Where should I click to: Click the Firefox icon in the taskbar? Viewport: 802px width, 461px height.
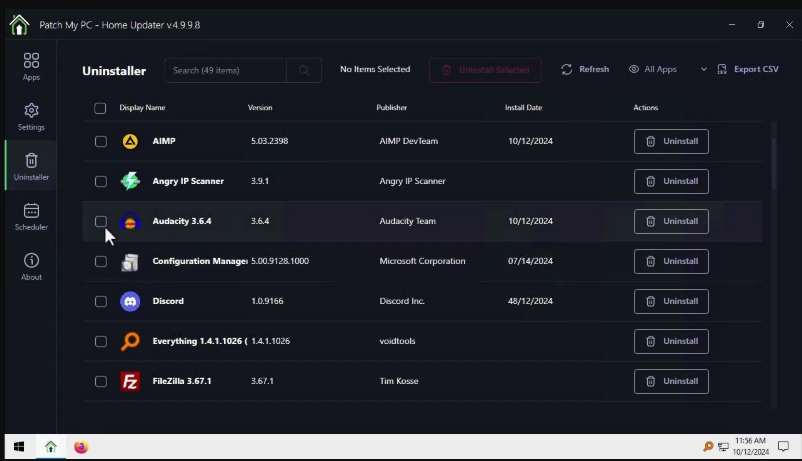click(x=81, y=447)
